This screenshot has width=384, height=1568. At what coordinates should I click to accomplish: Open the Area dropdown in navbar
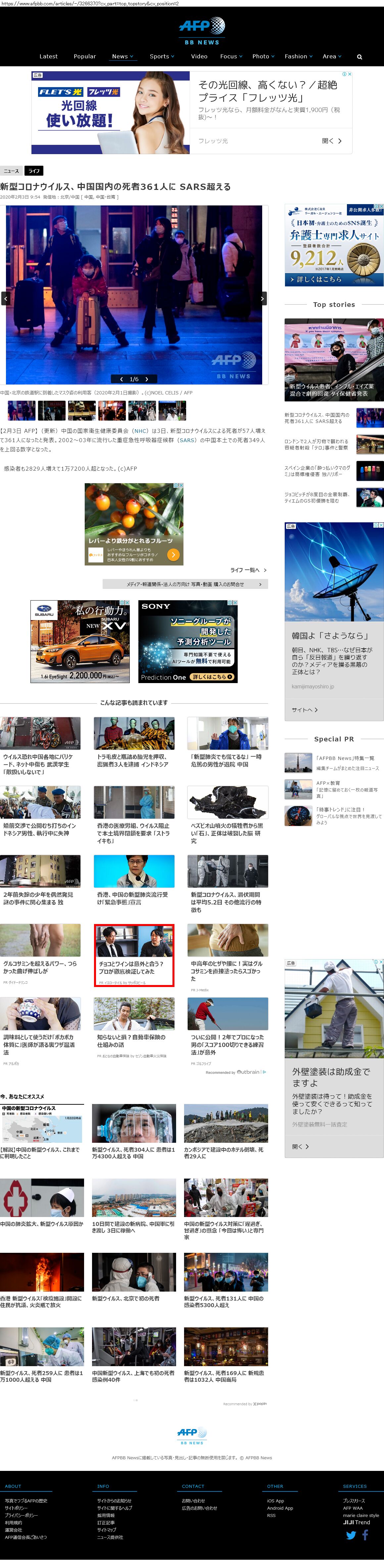(x=332, y=57)
